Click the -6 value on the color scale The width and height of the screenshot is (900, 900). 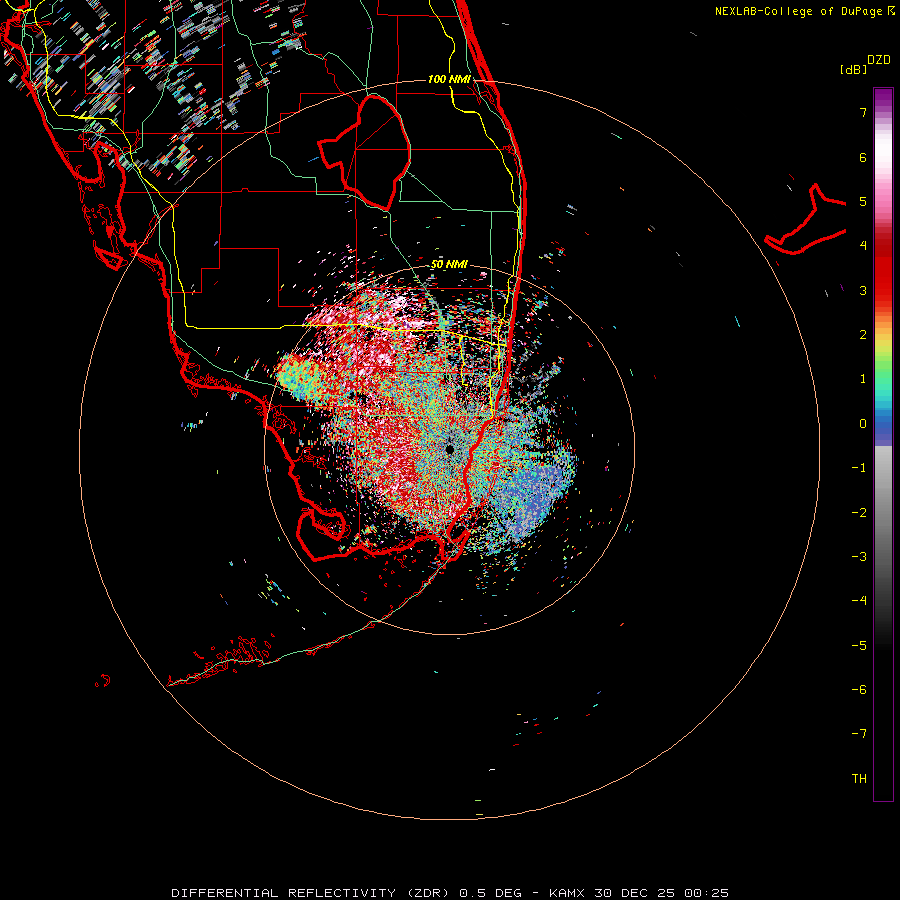pyautogui.click(x=859, y=690)
